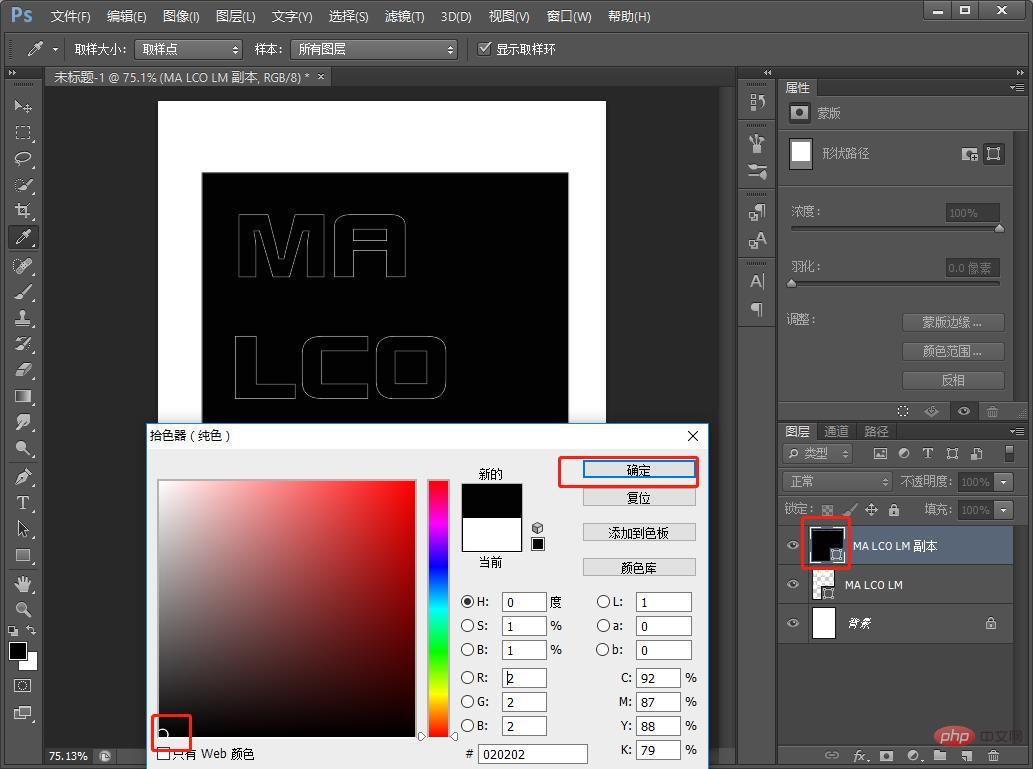Viewport: 1033px width, 769px height.
Task: Switch to the 通道 tab
Action: coord(836,431)
